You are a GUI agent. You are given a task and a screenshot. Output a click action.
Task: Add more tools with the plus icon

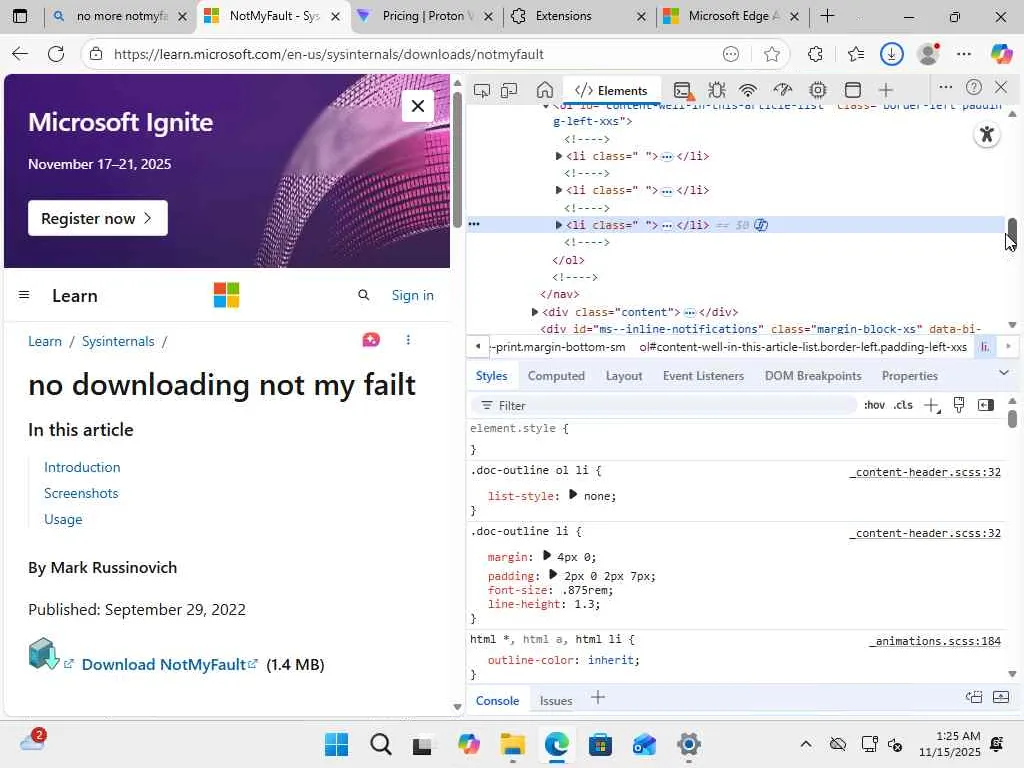pos(886,90)
